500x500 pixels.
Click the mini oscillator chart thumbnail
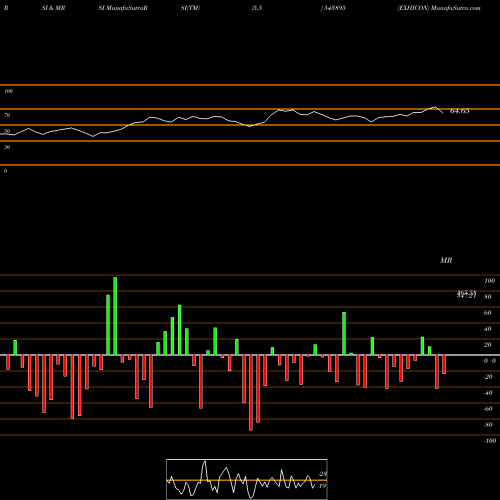[247, 479]
